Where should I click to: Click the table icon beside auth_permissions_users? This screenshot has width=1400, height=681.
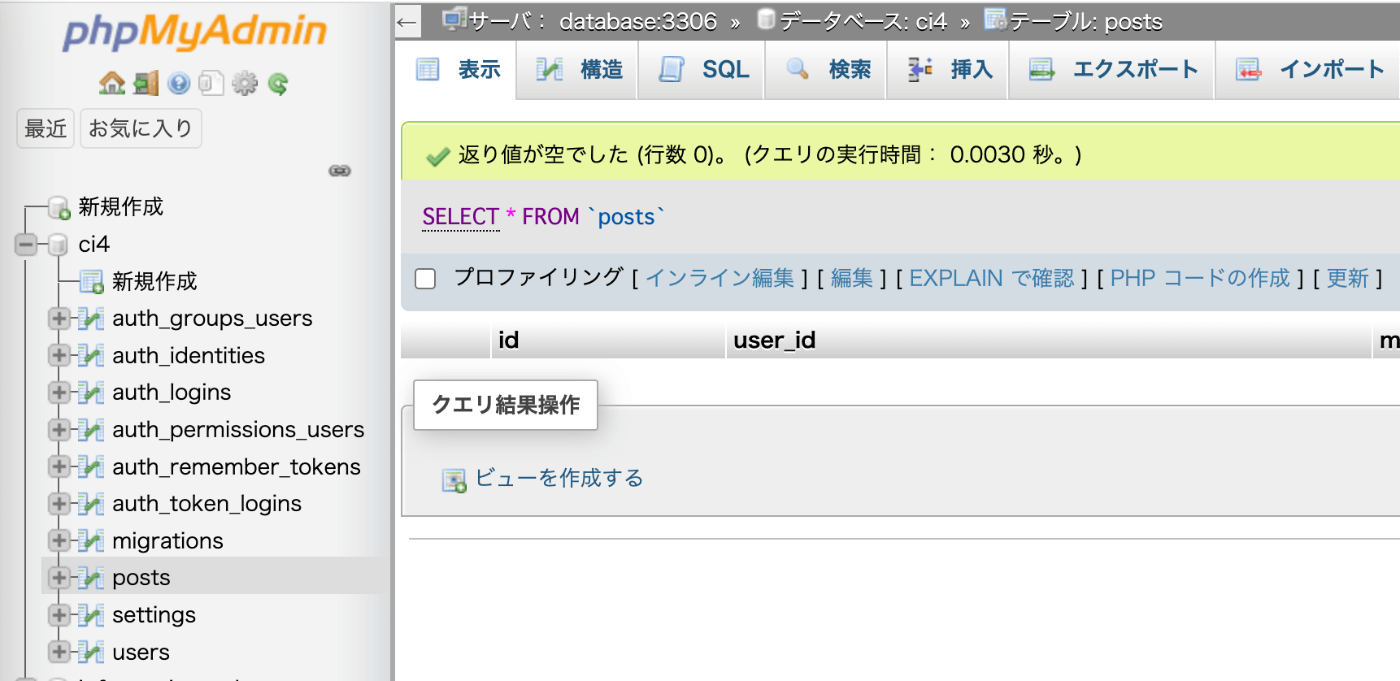92,430
